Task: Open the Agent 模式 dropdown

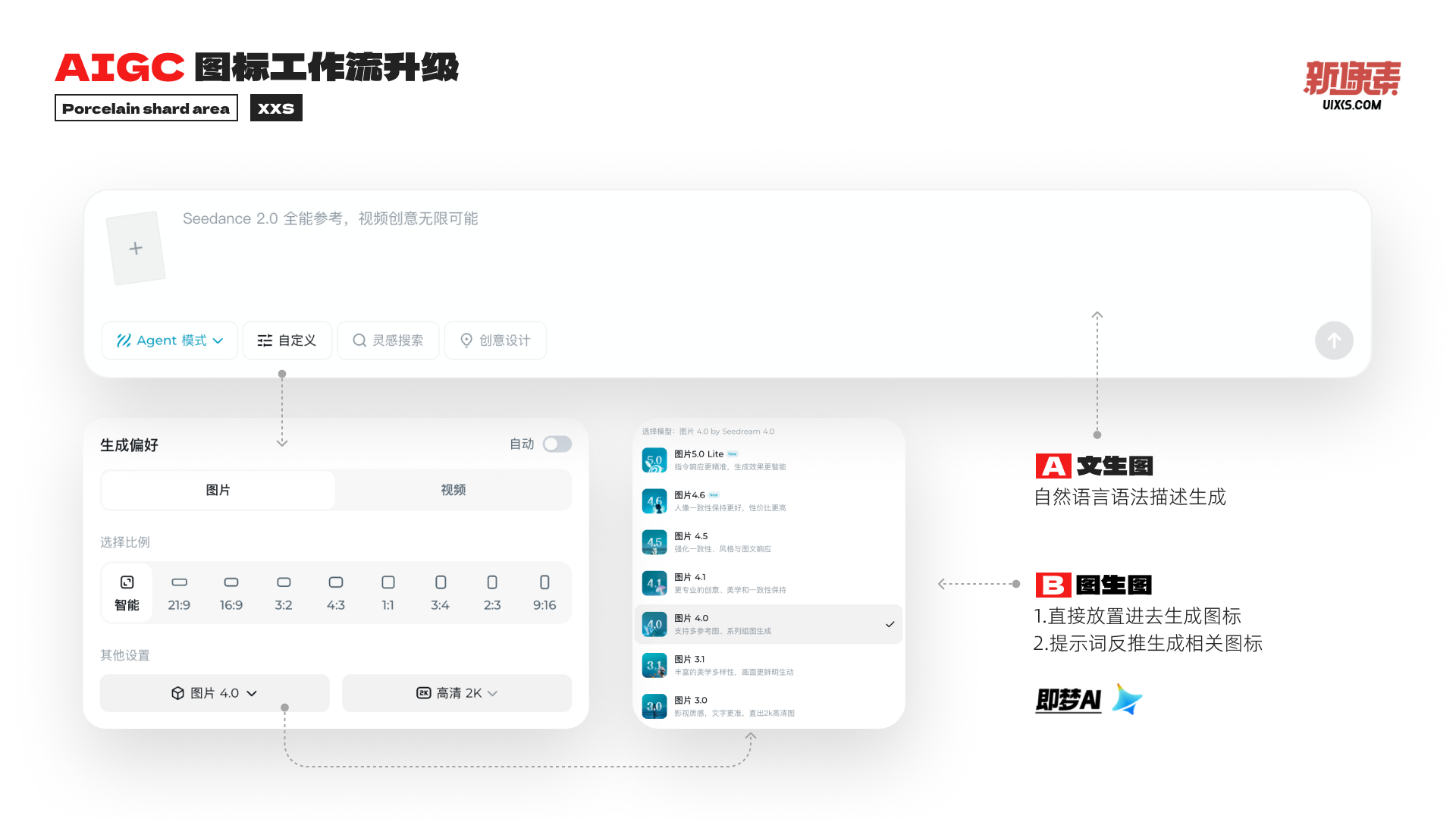Action: (170, 340)
